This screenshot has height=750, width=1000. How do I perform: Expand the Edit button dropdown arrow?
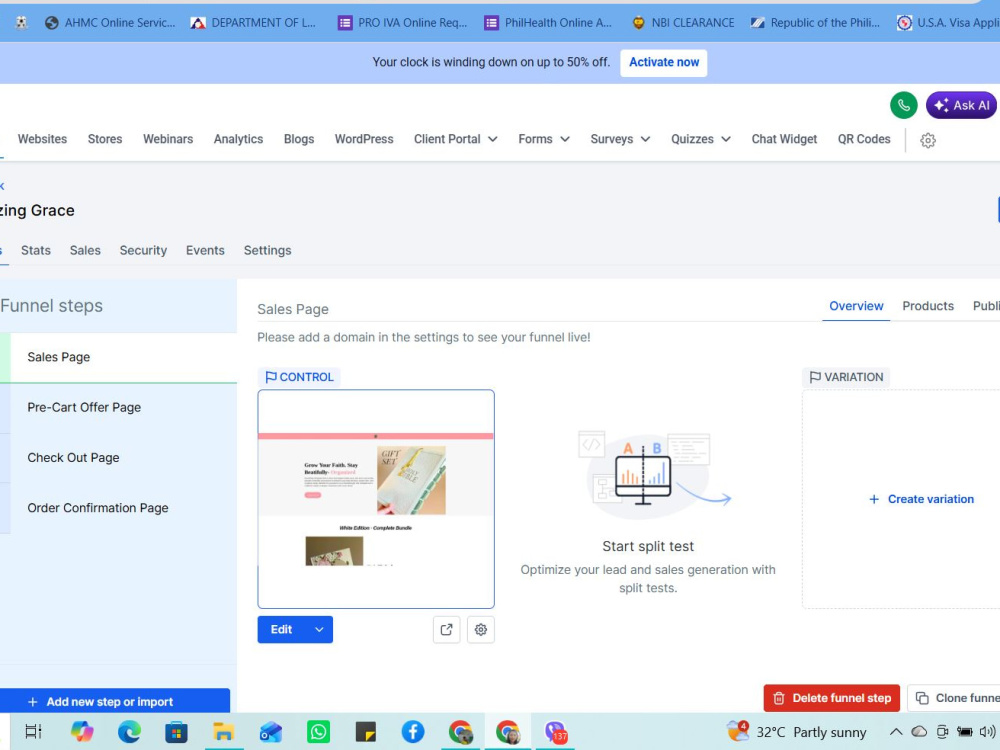320,629
